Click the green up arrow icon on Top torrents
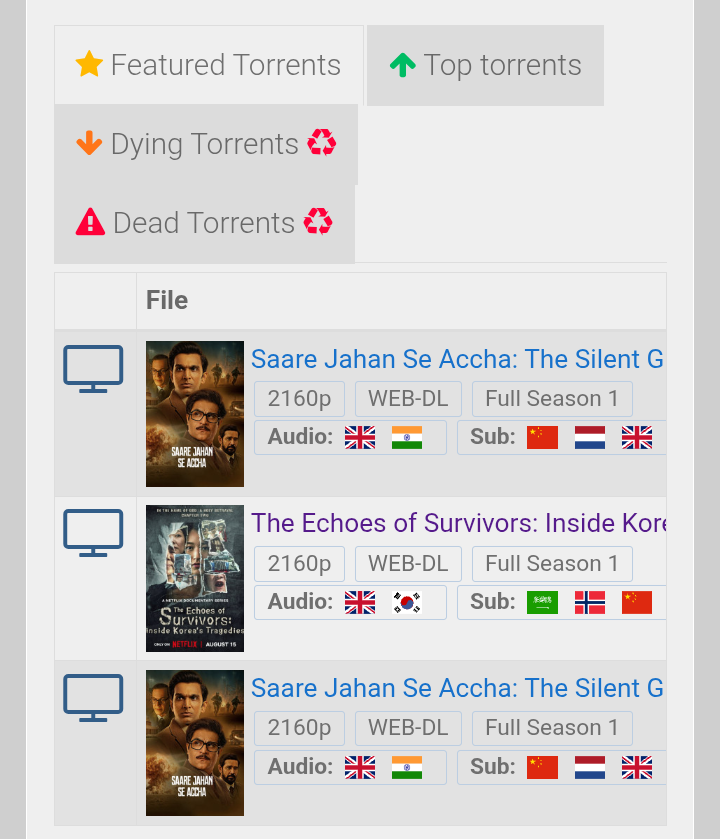 [403, 65]
